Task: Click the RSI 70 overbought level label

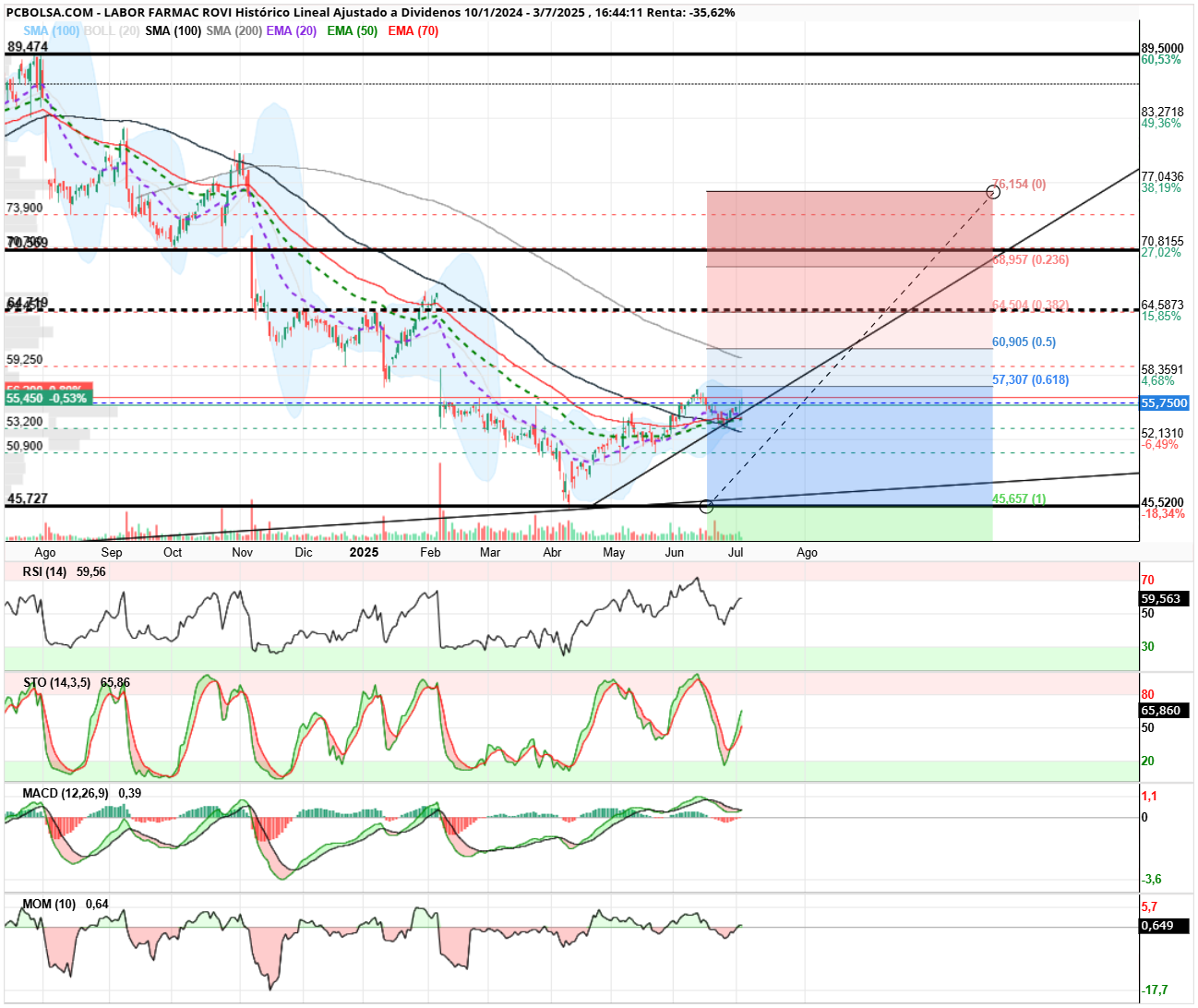Action: (x=1148, y=580)
